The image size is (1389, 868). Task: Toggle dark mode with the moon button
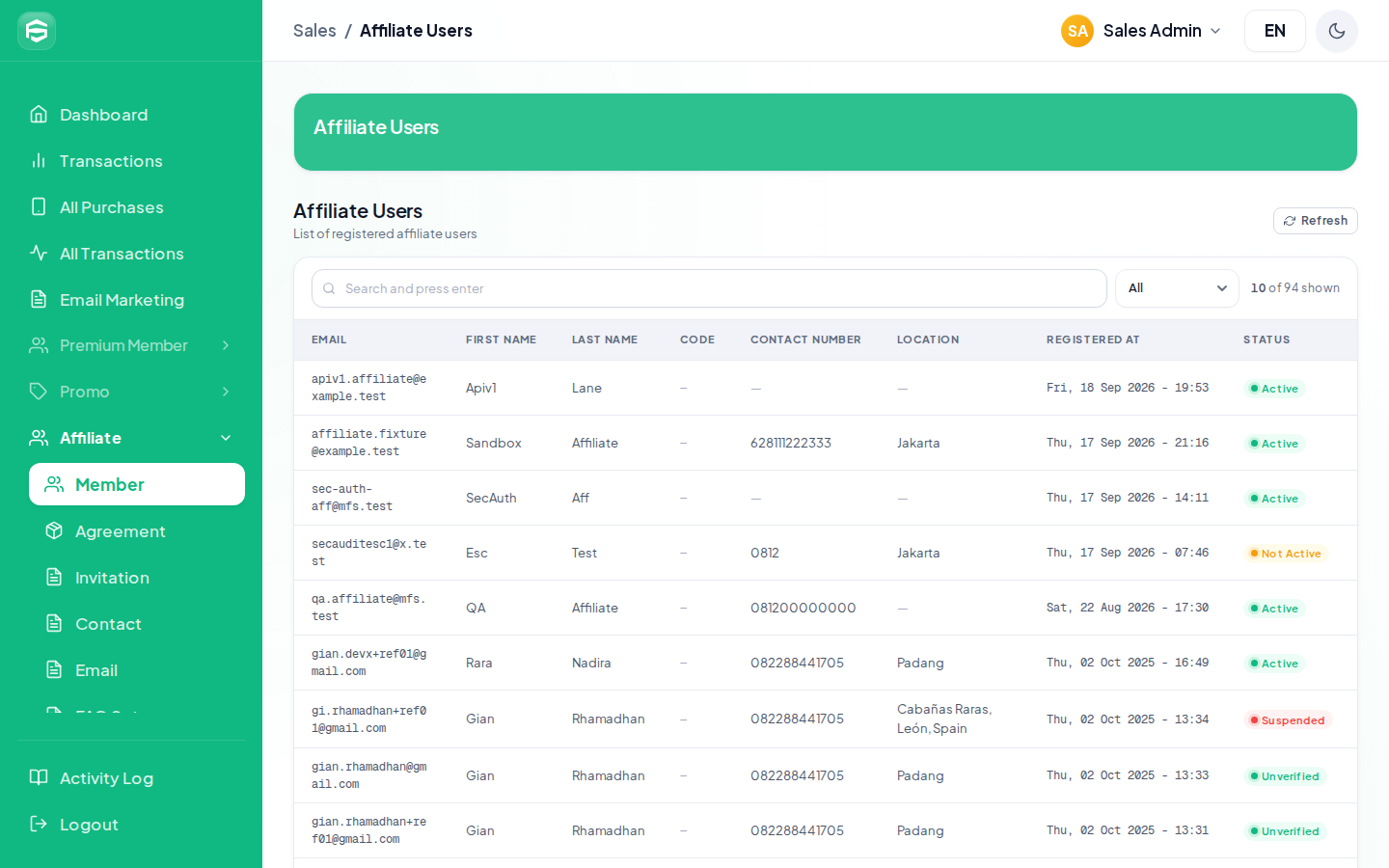(x=1337, y=31)
